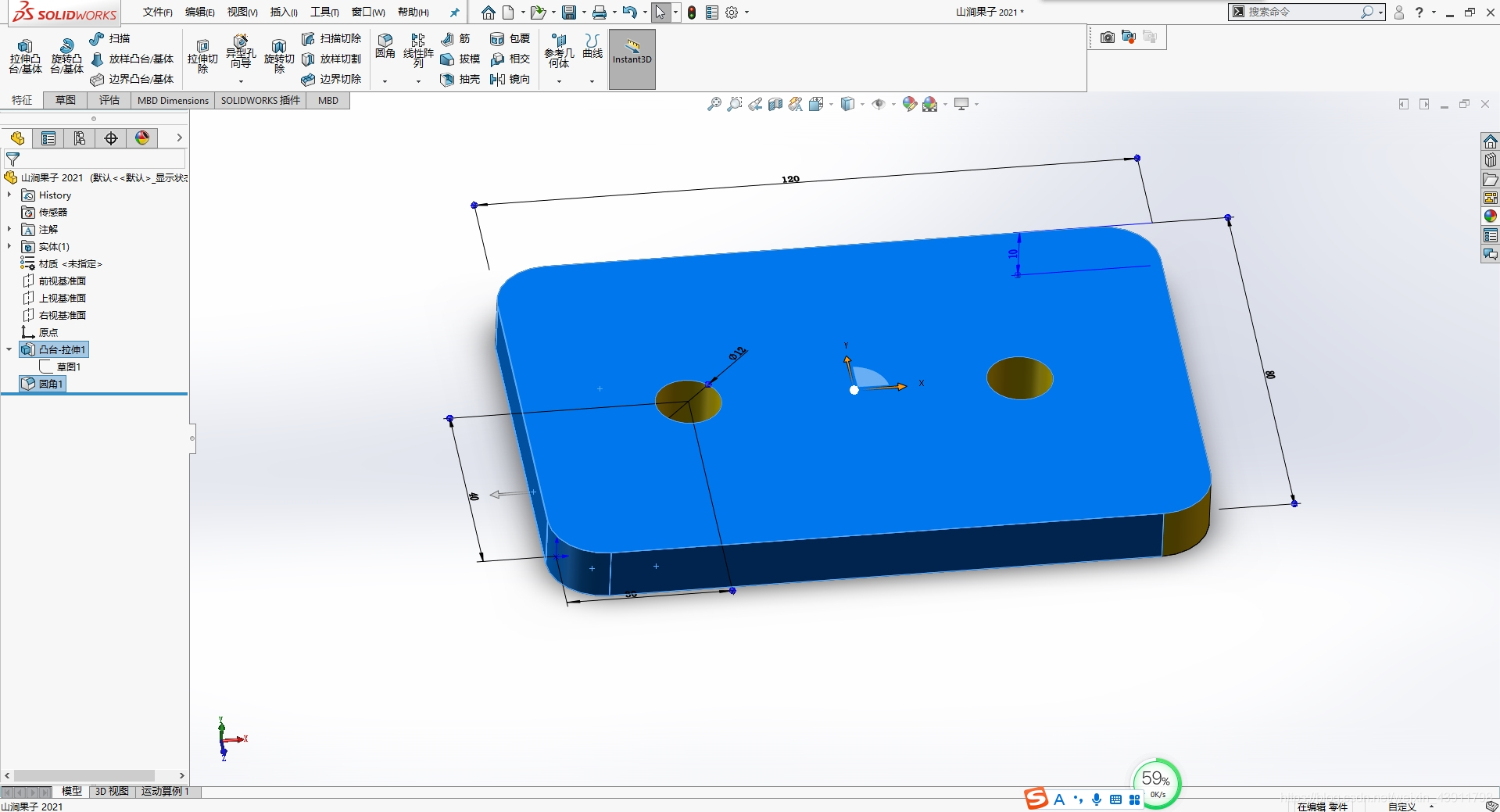The height and width of the screenshot is (812, 1500).
Task: Open the SOLIDWORKS 插件 tab
Action: click(x=260, y=100)
